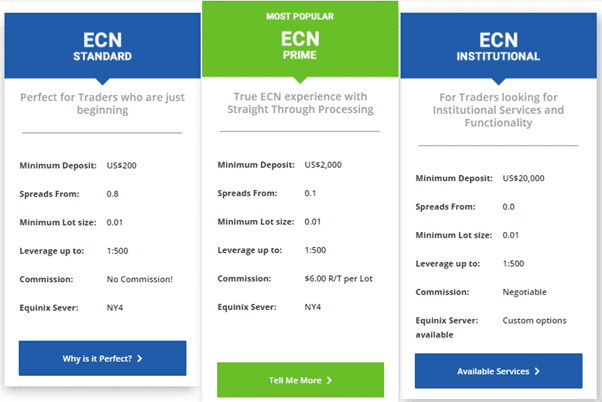This screenshot has height=402, width=602.
Task: Click the US$200 minimum deposit value
Action: 121,165
